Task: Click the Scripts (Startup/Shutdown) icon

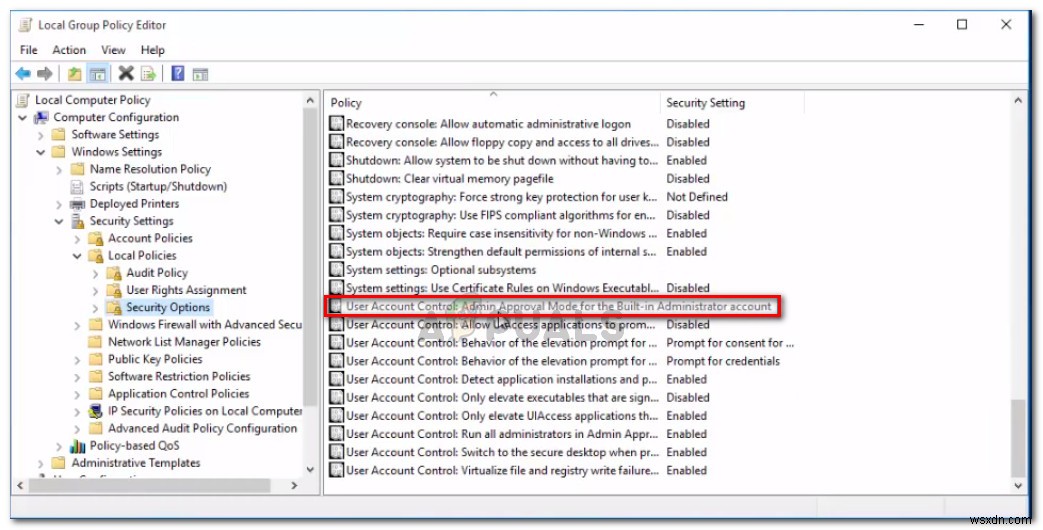Action: click(x=78, y=187)
